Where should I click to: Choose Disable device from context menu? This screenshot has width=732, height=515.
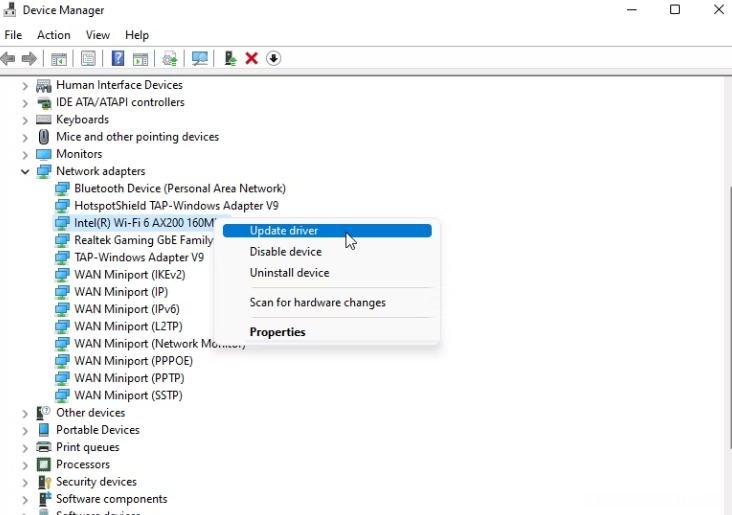(x=327, y=252)
